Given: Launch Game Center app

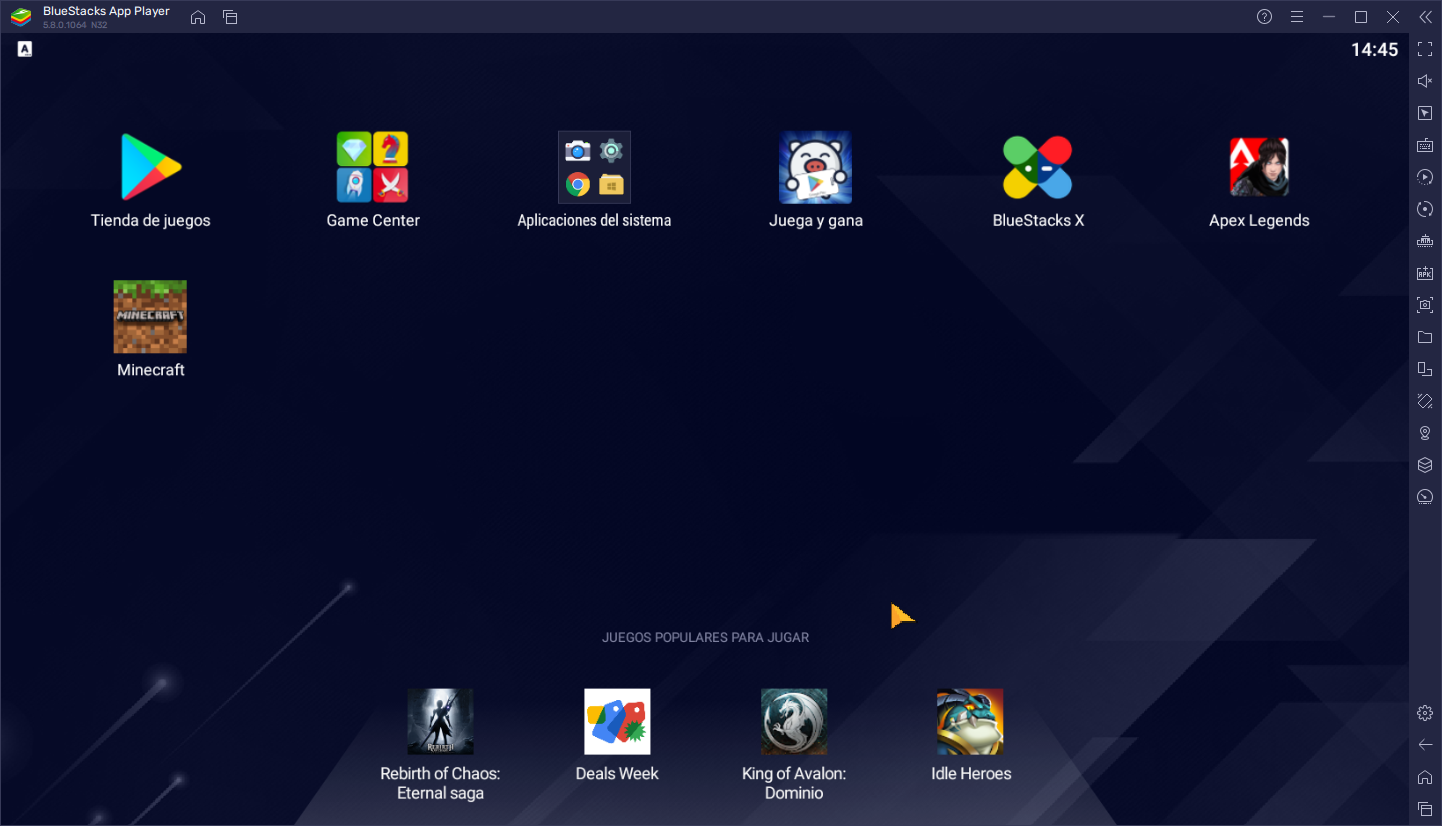Looking at the screenshot, I should click(x=372, y=168).
